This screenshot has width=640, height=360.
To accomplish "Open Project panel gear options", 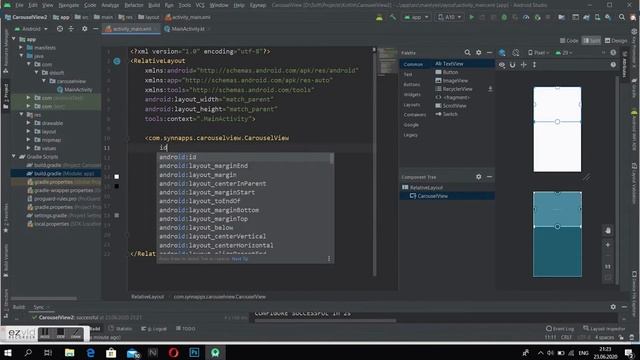I will point(84,29).
